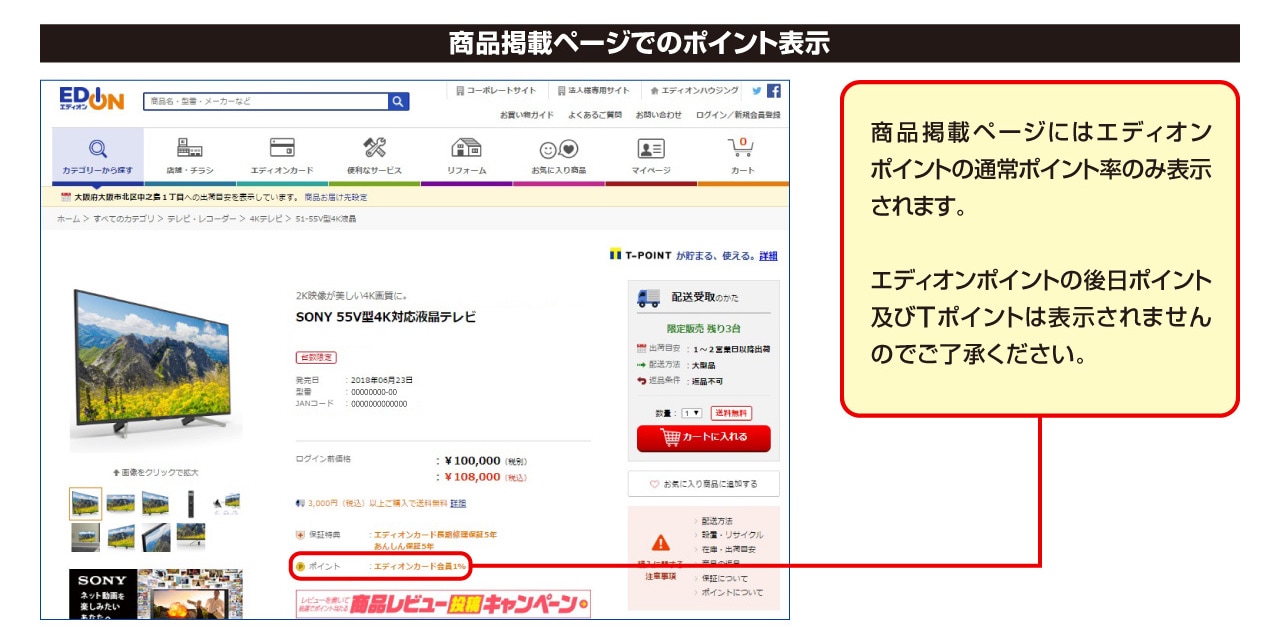Viewport: 1280px width, 636px height.
Task: Click 商品レビュー投稿キャンペーン banner
Action: [443, 604]
